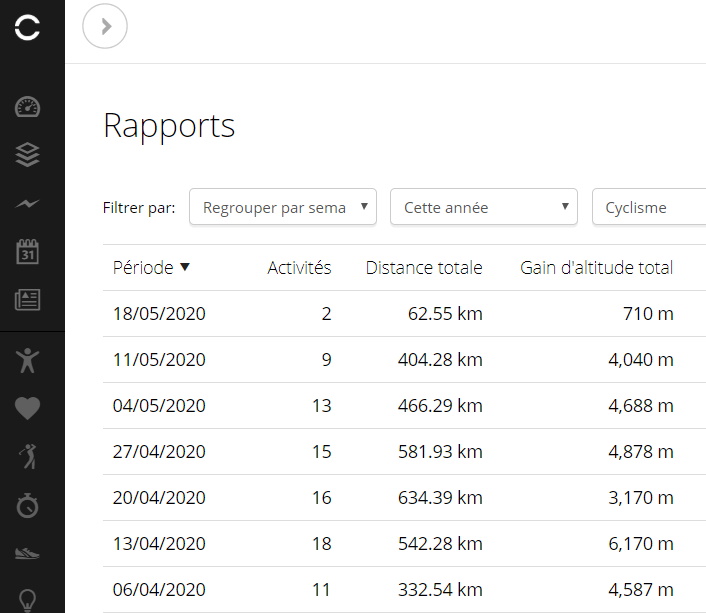Sort by the Période column header
The height and width of the screenshot is (613, 706).
(x=151, y=268)
